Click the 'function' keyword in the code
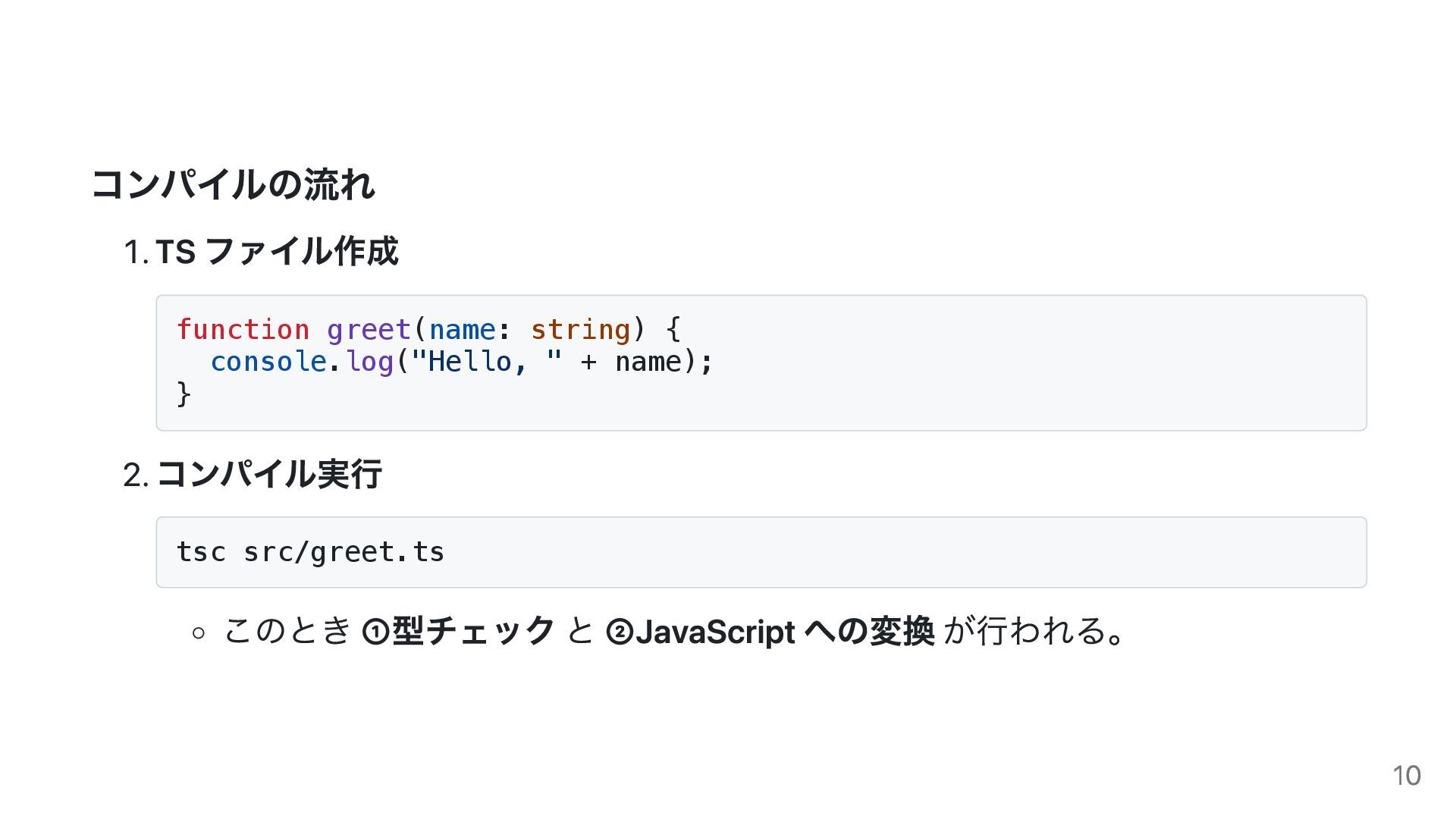The image size is (1456, 819). pos(243,330)
